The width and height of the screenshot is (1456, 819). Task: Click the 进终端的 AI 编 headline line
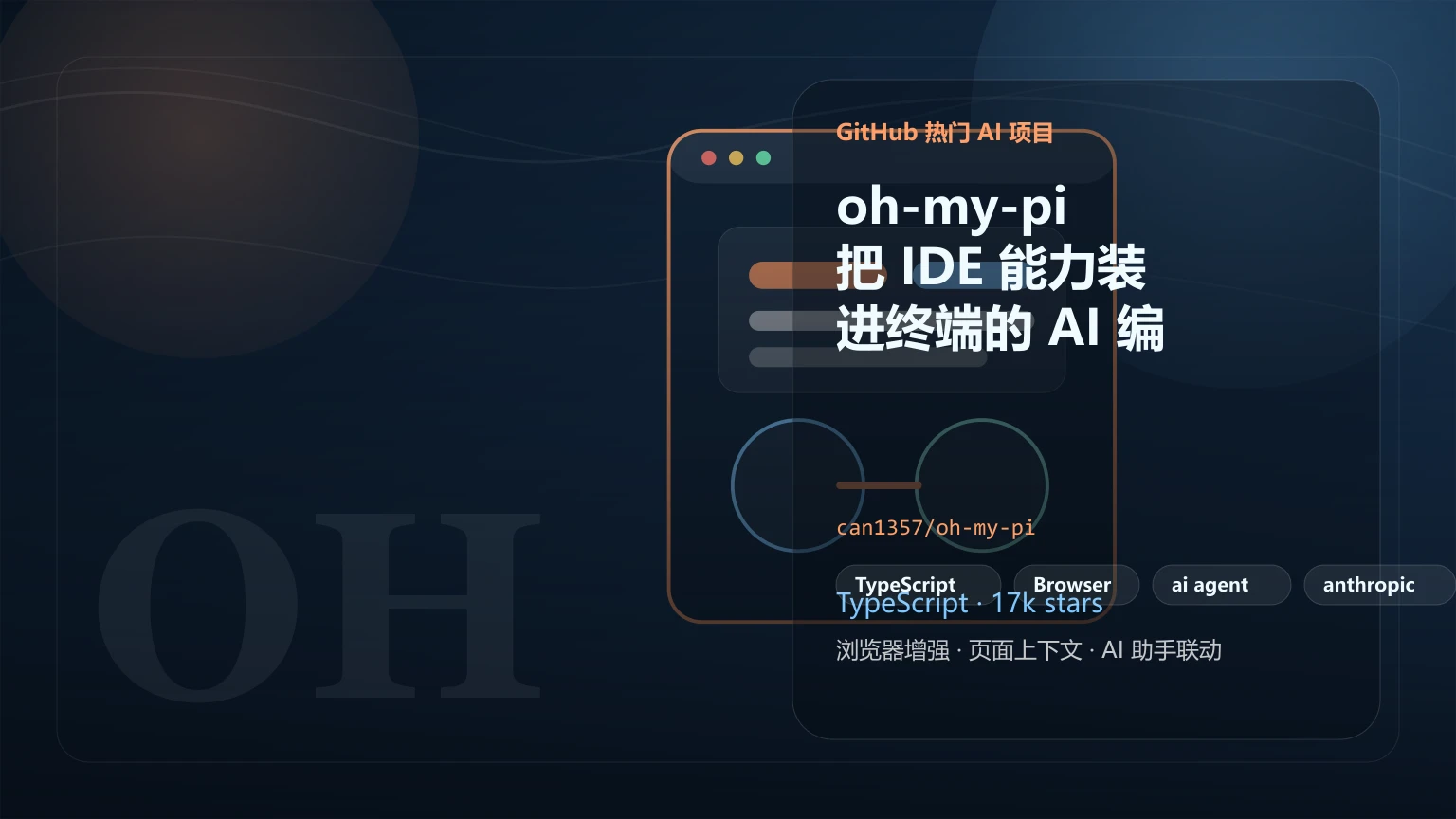[1000, 329]
